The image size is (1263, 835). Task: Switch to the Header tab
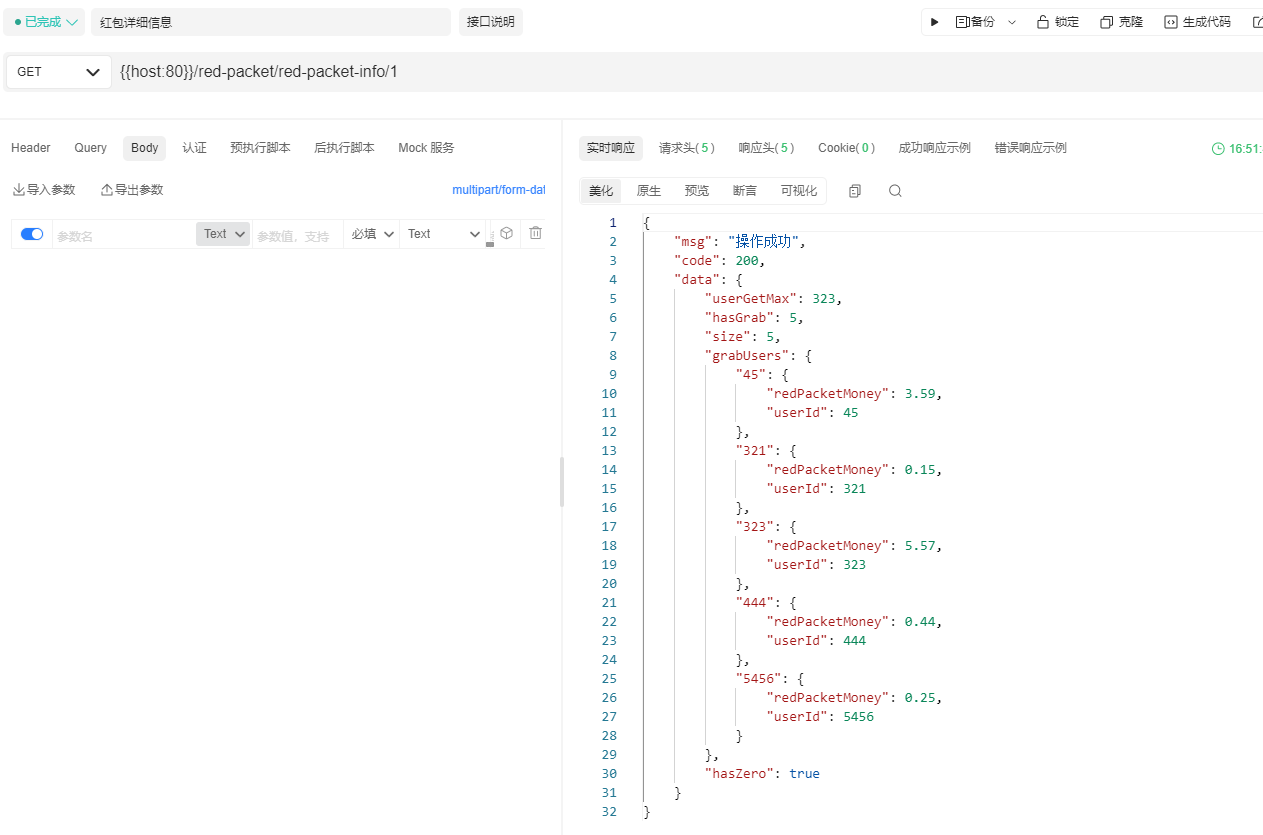pos(31,148)
